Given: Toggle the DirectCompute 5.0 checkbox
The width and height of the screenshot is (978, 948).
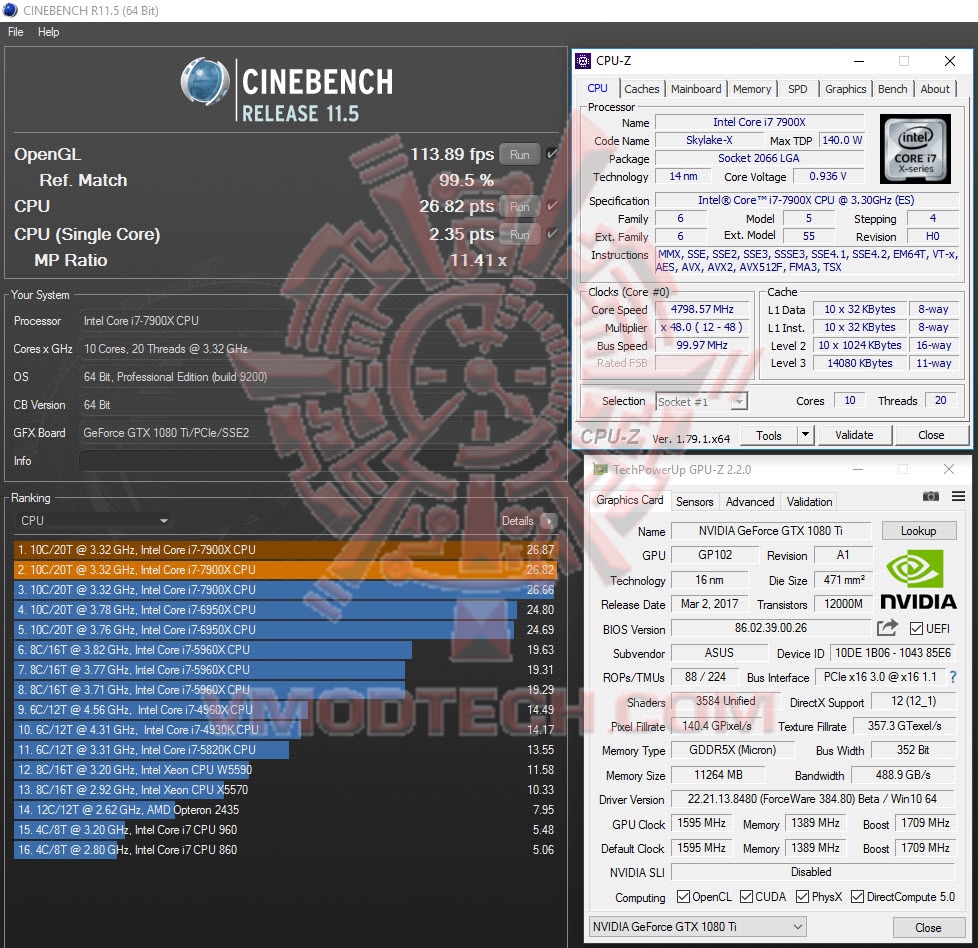Looking at the screenshot, I should 858,897.
